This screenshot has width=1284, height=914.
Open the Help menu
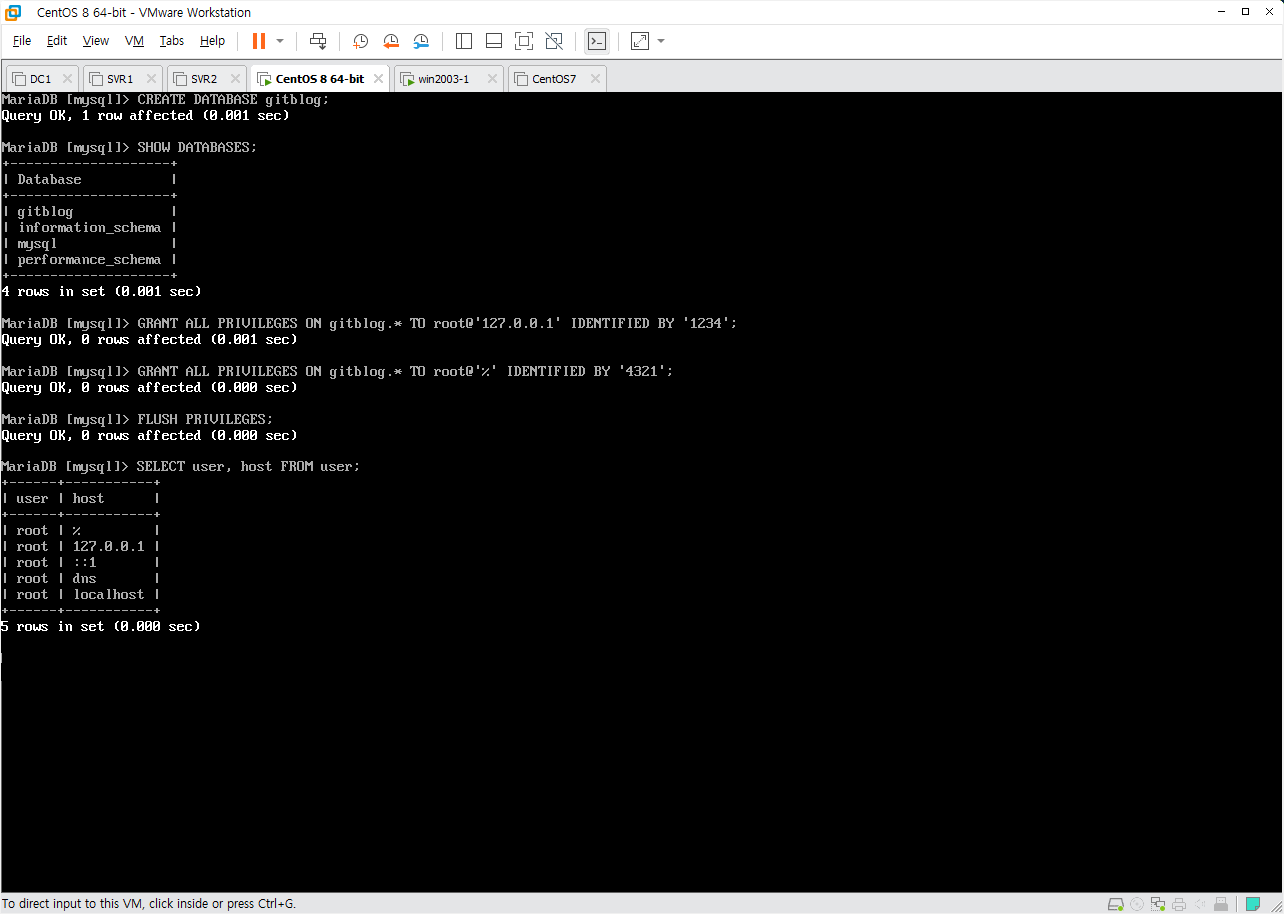[x=212, y=41]
